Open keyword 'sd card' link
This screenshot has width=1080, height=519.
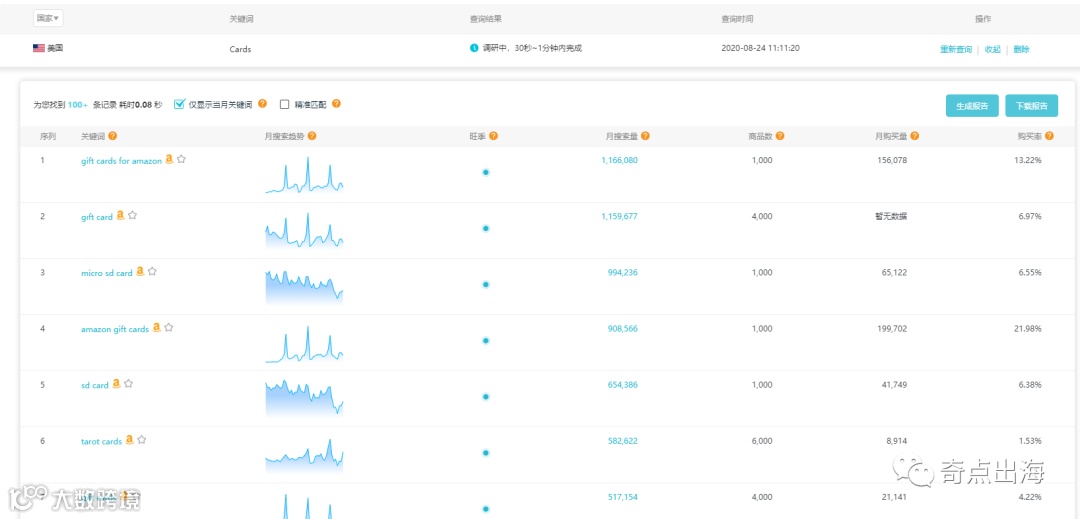[94, 385]
